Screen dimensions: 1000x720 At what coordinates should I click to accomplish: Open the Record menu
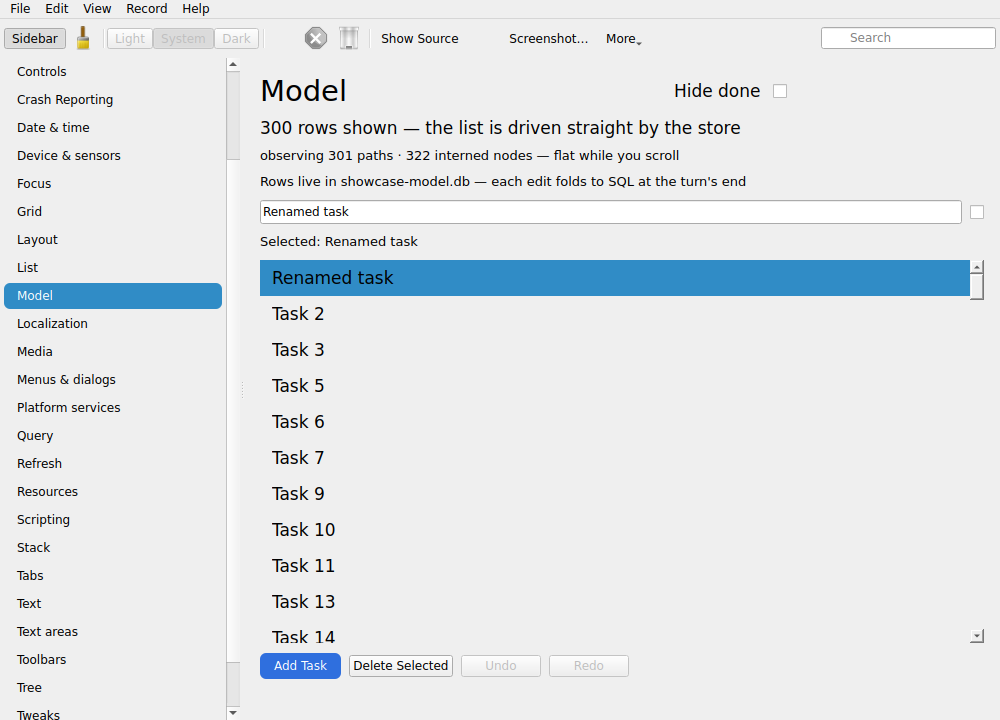(146, 8)
